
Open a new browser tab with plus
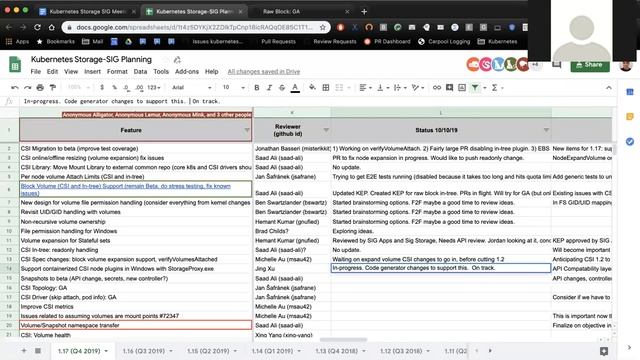[x=364, y=11]
